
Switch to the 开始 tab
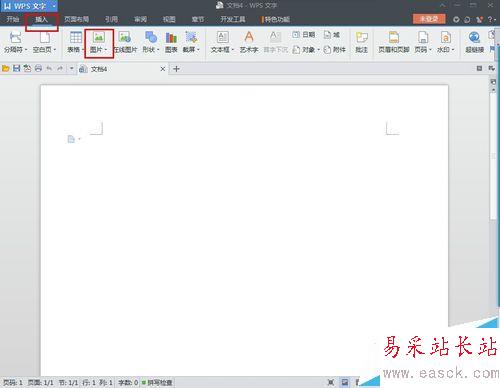pyautogui.click(x=13, y=19)
